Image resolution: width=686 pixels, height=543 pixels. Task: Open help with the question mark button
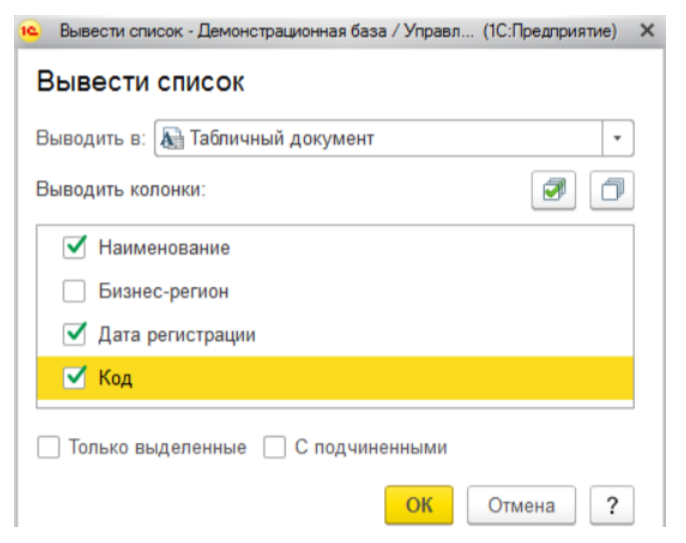pyautogui.click(x=612, y=505)
